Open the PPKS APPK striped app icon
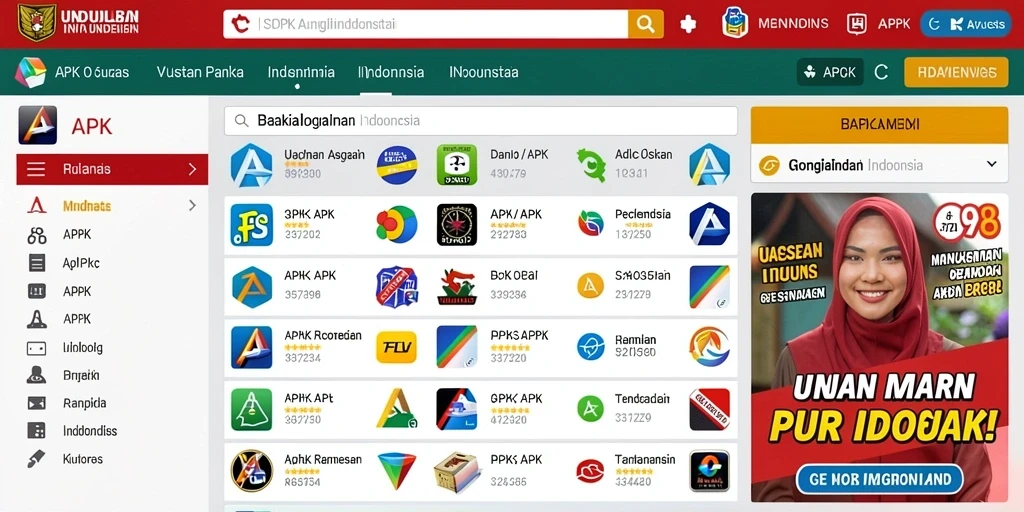Screen dimensions: 1024x512 pyautogui.click(x=456, y=347)
